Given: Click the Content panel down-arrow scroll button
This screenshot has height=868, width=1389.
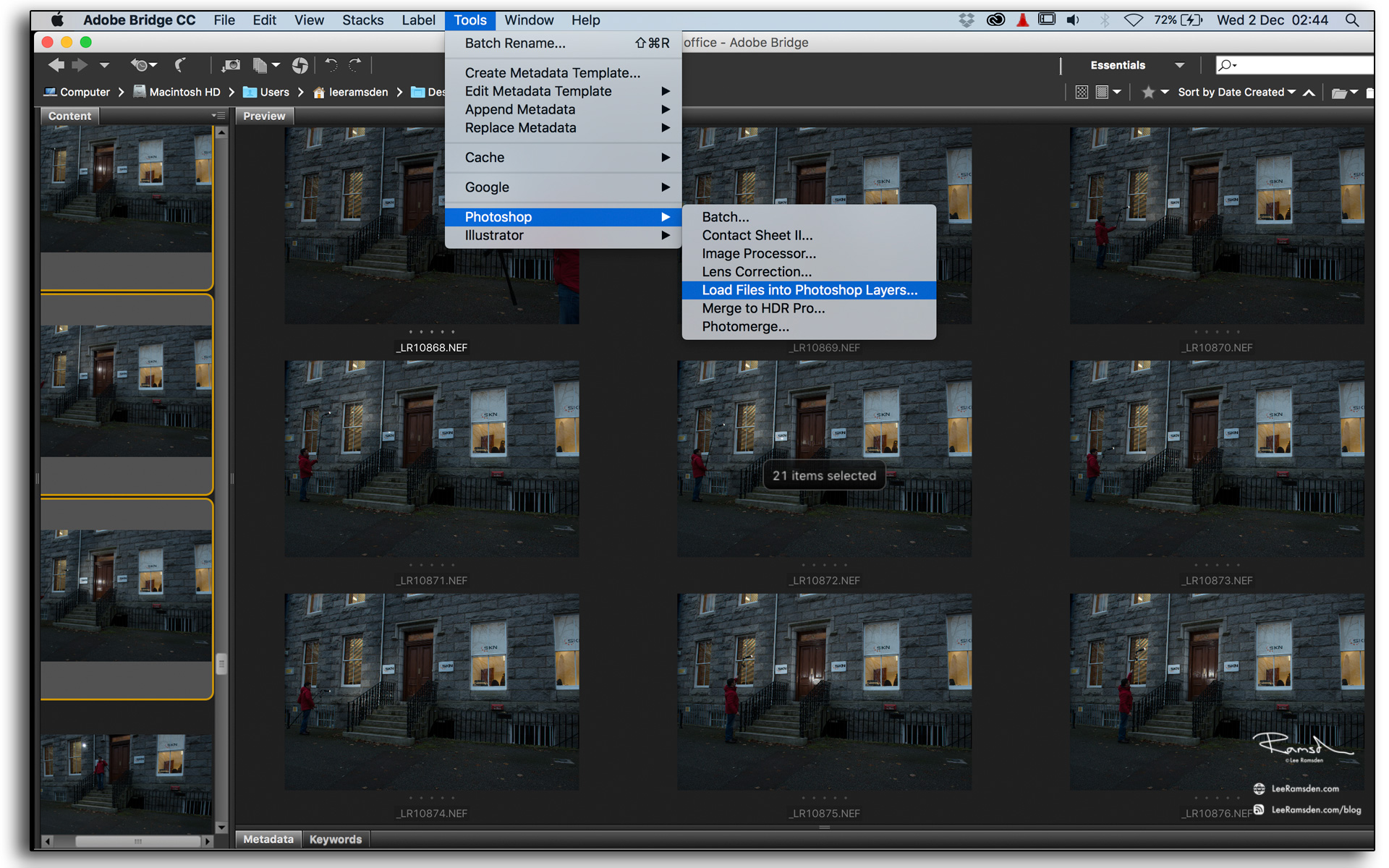Looking at the screenshot, I should click(221, 827).
